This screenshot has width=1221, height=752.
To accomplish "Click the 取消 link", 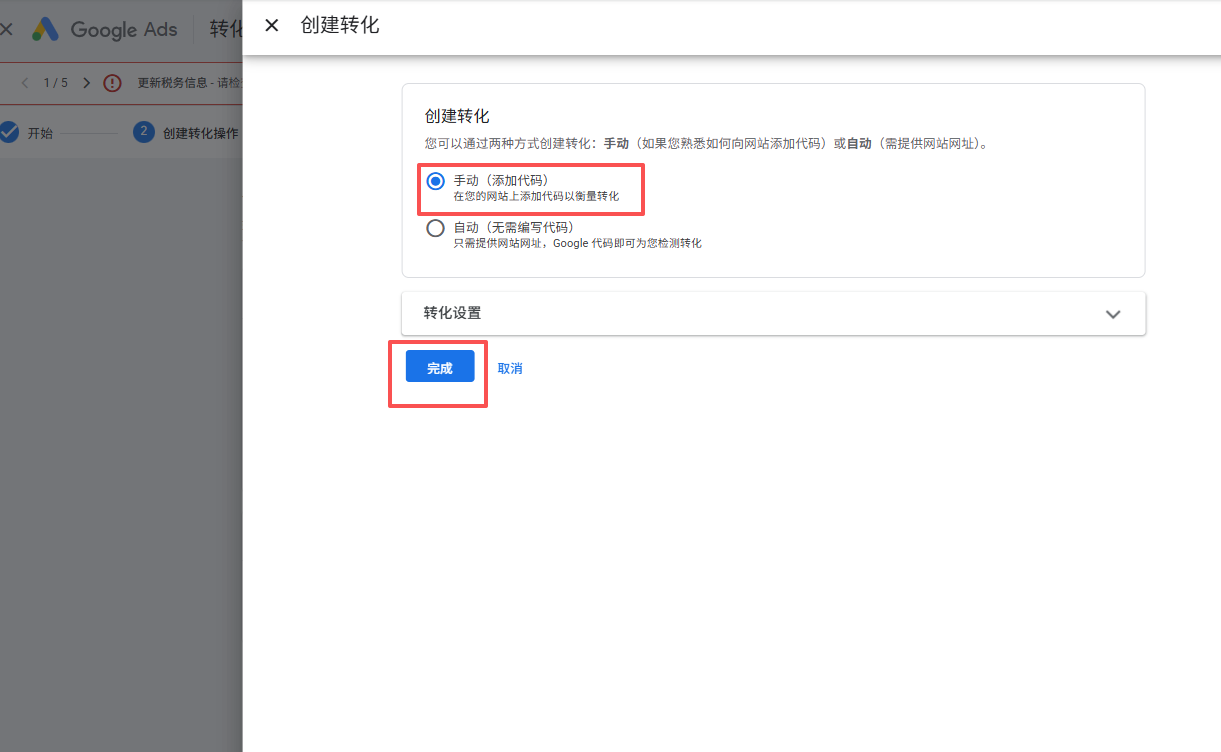I will (x=510, y=368).
